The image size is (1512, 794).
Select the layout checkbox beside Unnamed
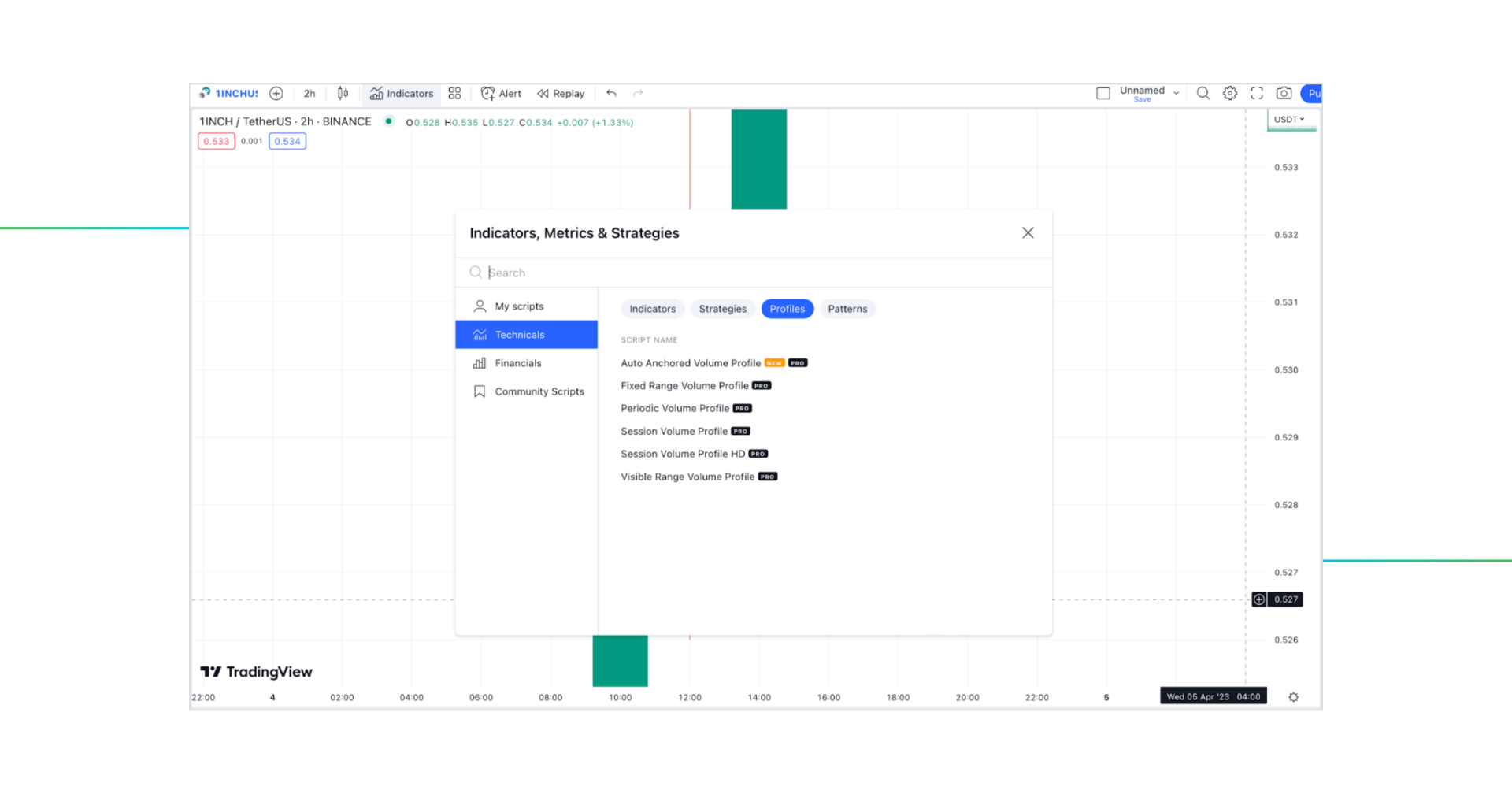click(1102, 92)
